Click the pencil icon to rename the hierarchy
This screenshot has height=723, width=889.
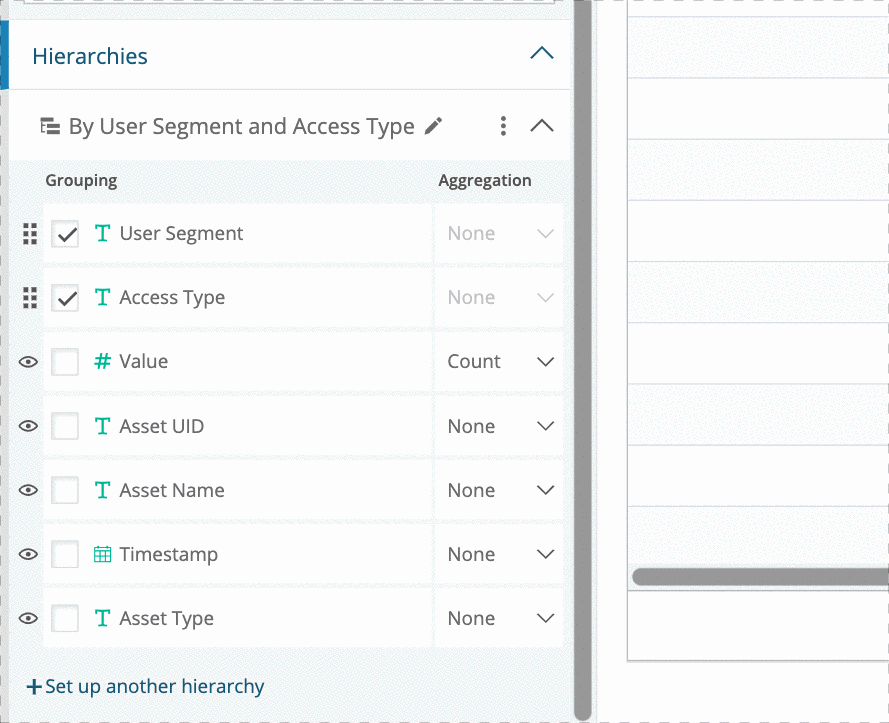point(433,126)
